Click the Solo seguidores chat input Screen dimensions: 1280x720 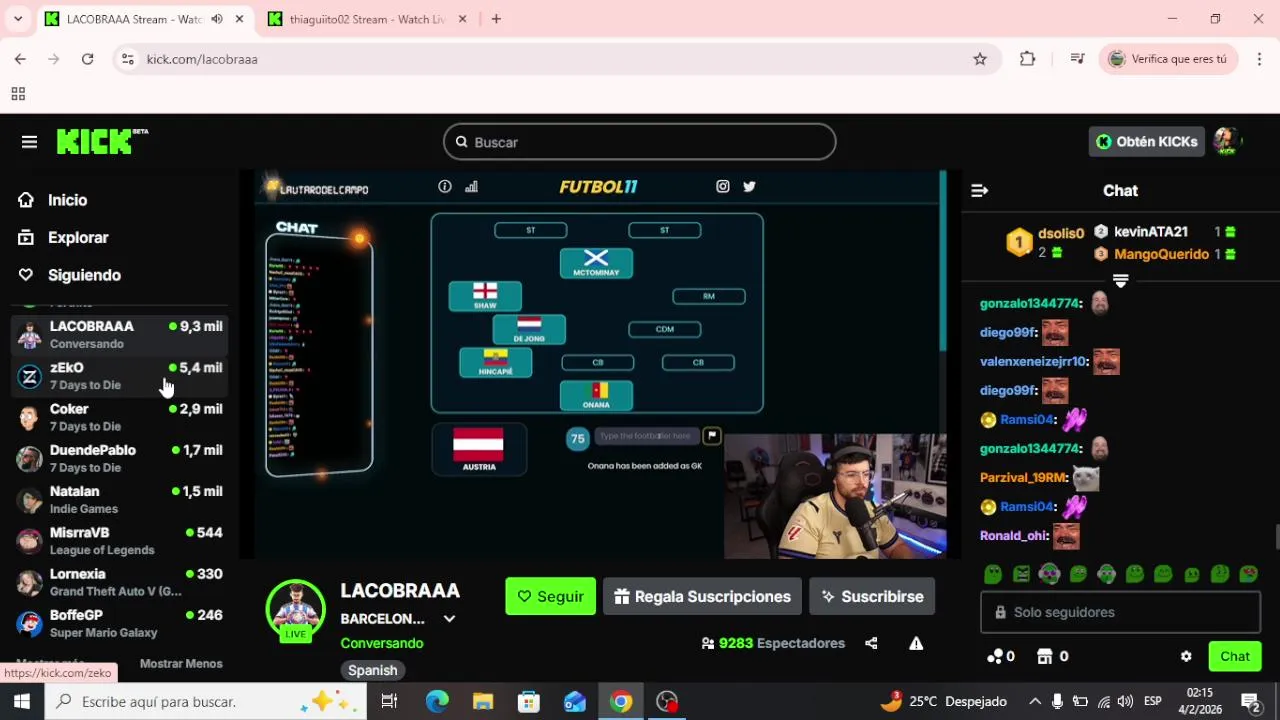1120,612
